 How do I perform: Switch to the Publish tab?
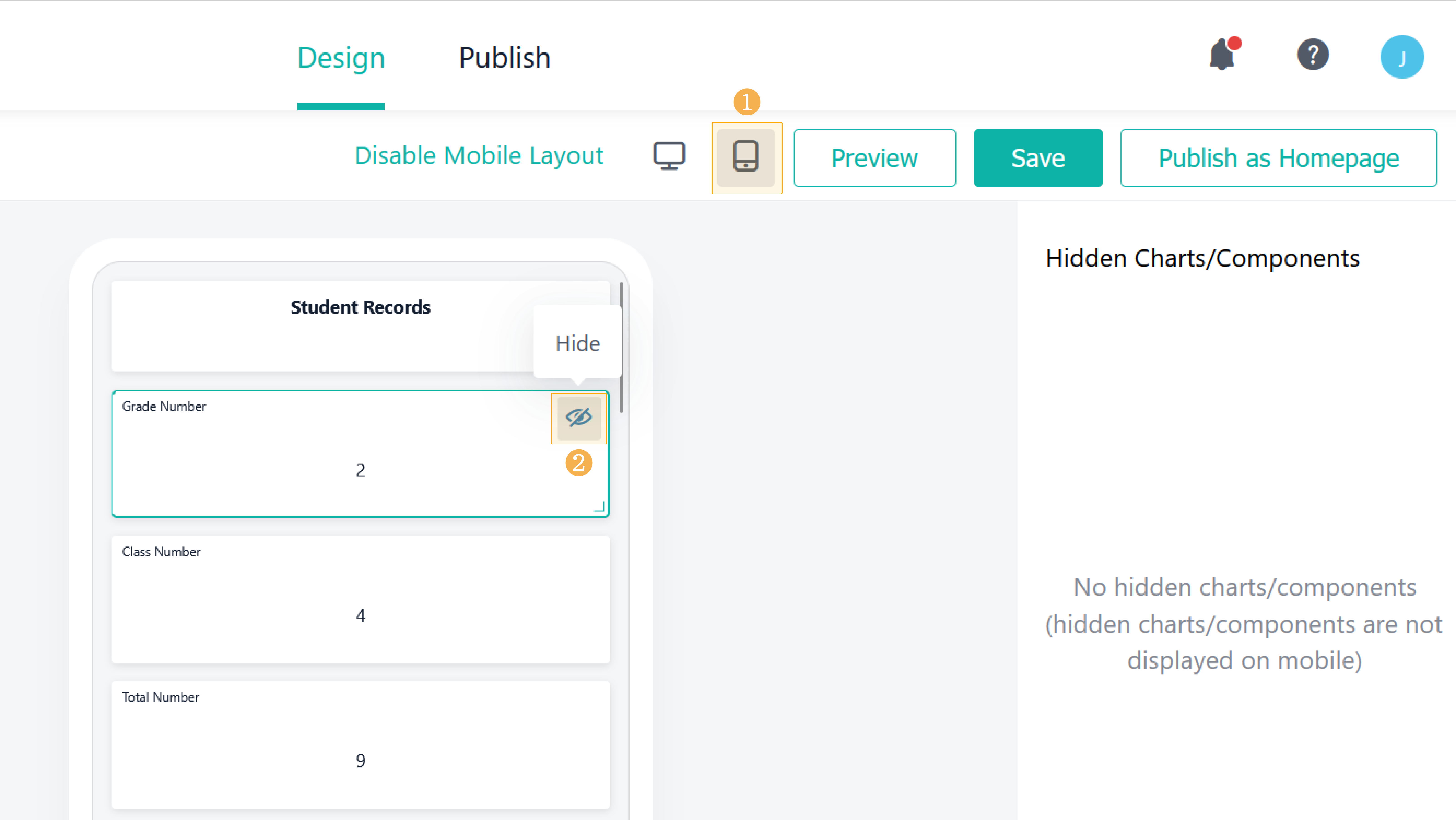click(504, 58)
